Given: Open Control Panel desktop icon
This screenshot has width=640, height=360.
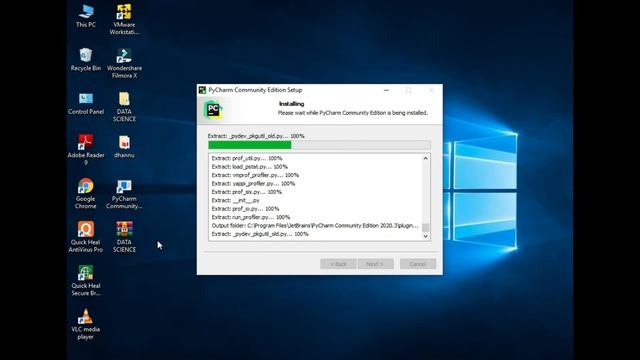Looking at the screenshot, I should [x=86, y=103].
